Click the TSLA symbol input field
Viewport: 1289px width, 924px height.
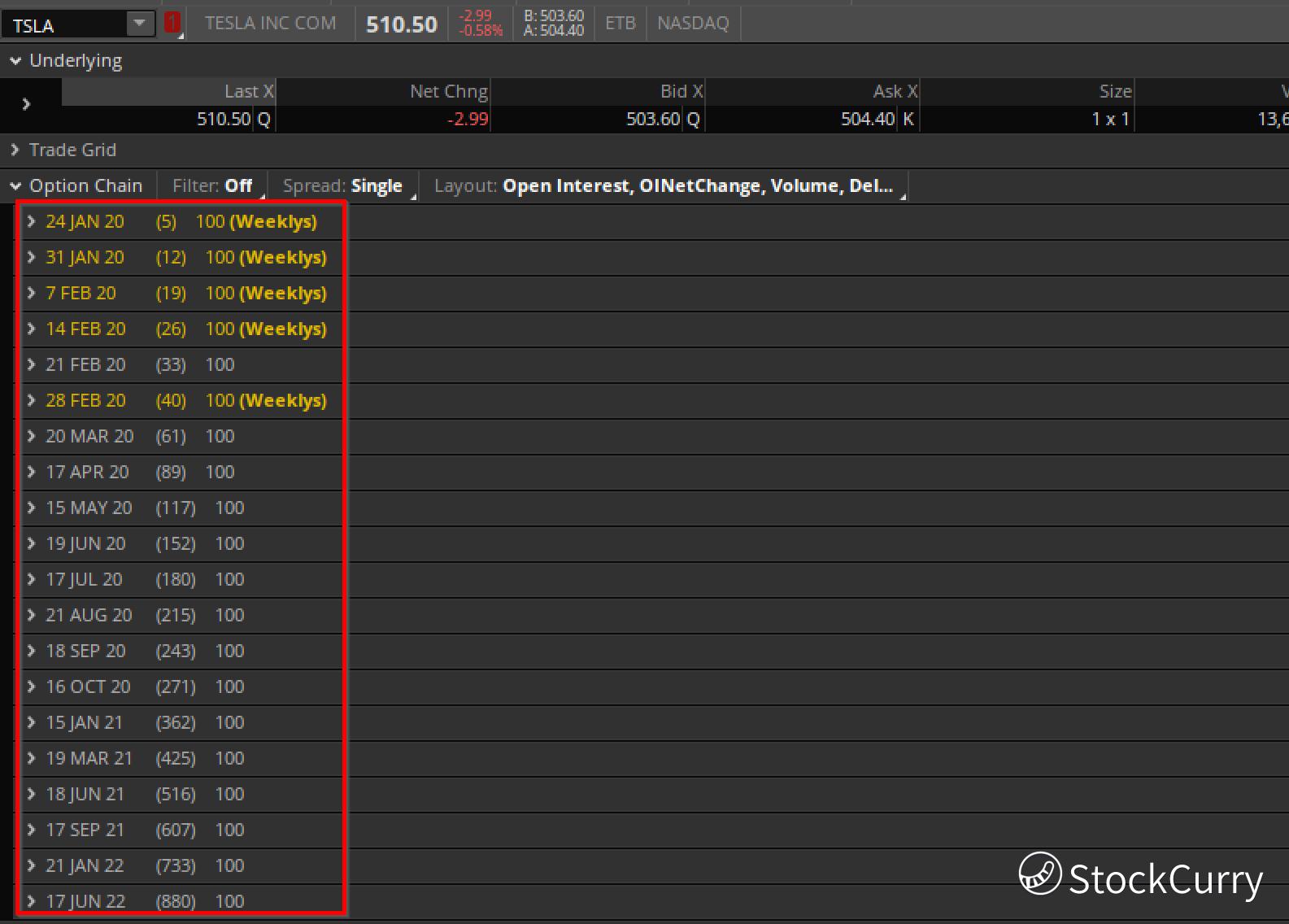click(64, 24)
